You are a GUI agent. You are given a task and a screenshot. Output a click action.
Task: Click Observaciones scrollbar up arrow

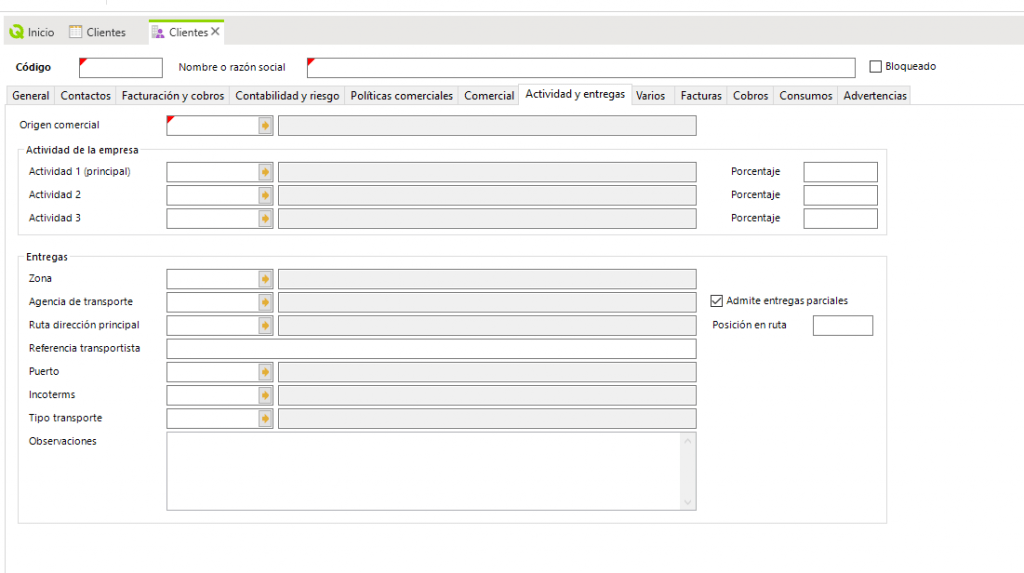(x=688, y=441)
